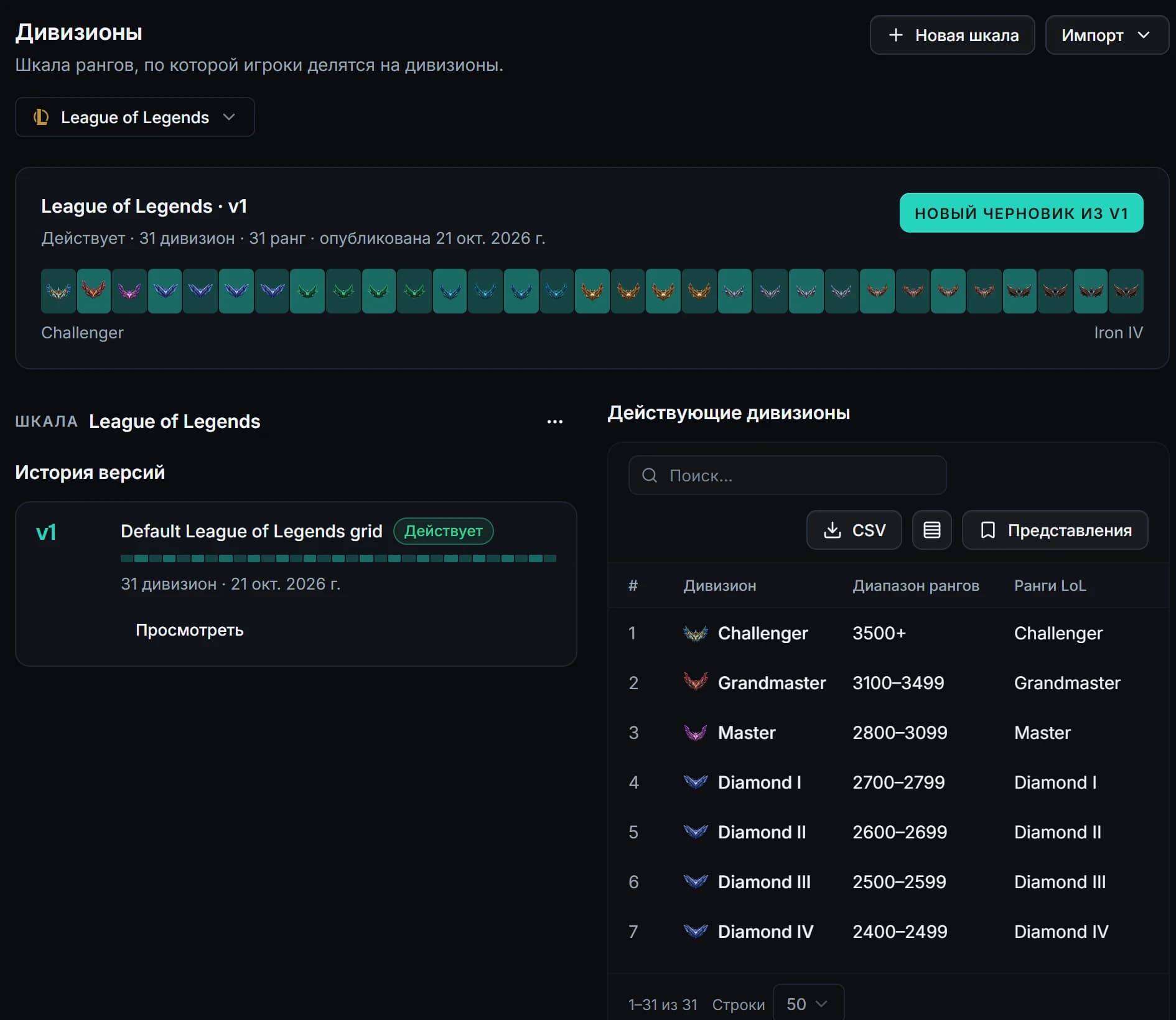Screen dimensions: 1176x1020
Task: Click the Challenger row emblem in table
Action: pos(696,633)
